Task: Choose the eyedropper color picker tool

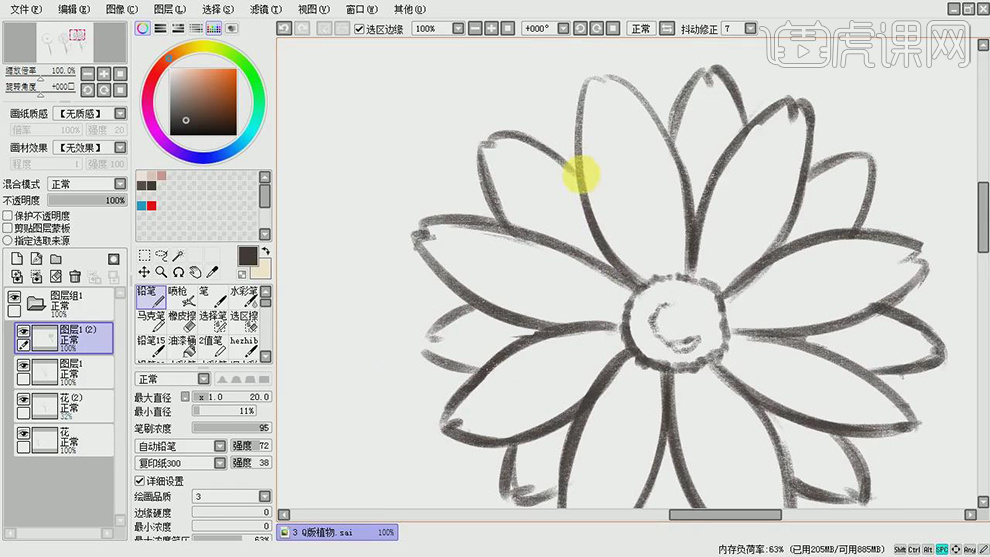Action: [x=213, y=272]
